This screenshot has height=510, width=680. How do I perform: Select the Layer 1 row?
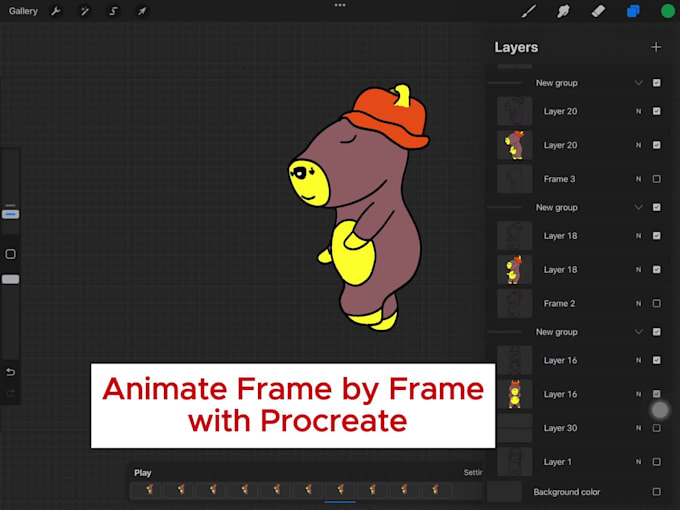click(579, 462)
